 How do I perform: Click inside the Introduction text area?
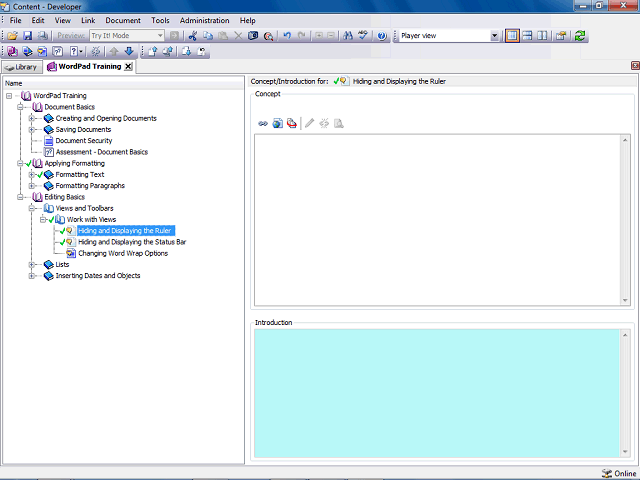pos(437,393)
